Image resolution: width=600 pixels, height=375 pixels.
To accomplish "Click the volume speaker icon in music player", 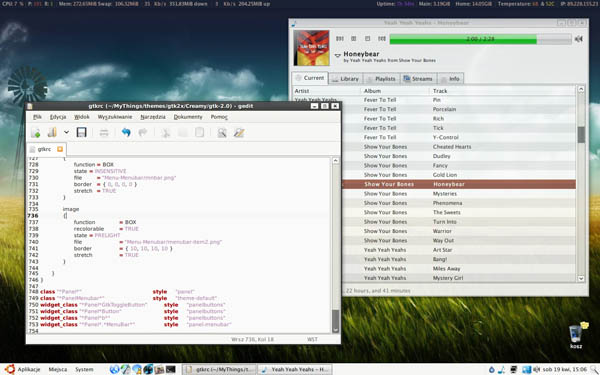I will tap(579, 39).
